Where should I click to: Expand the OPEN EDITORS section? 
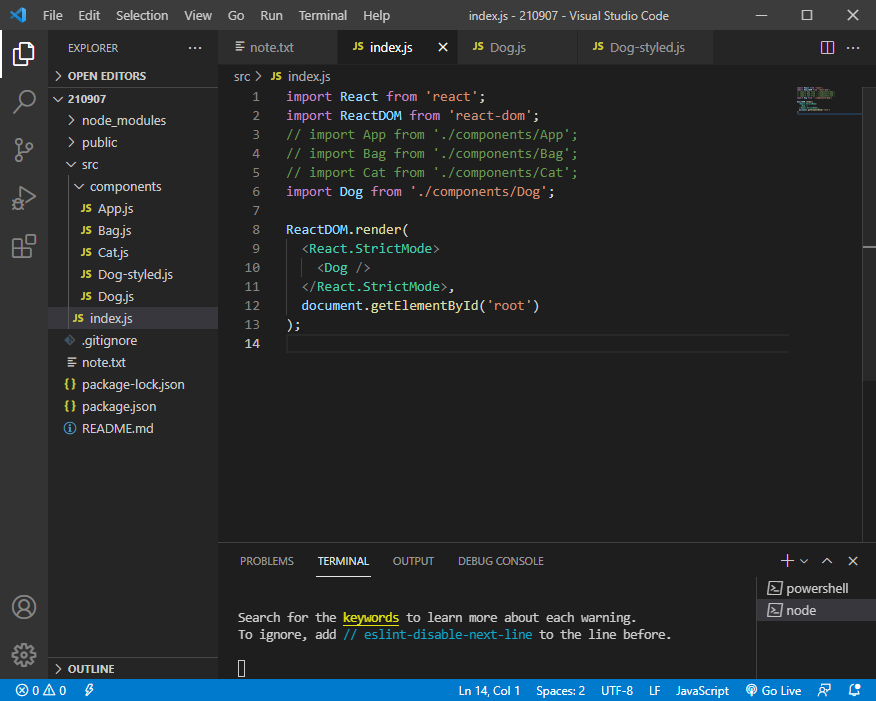click(x=133, y=76)
